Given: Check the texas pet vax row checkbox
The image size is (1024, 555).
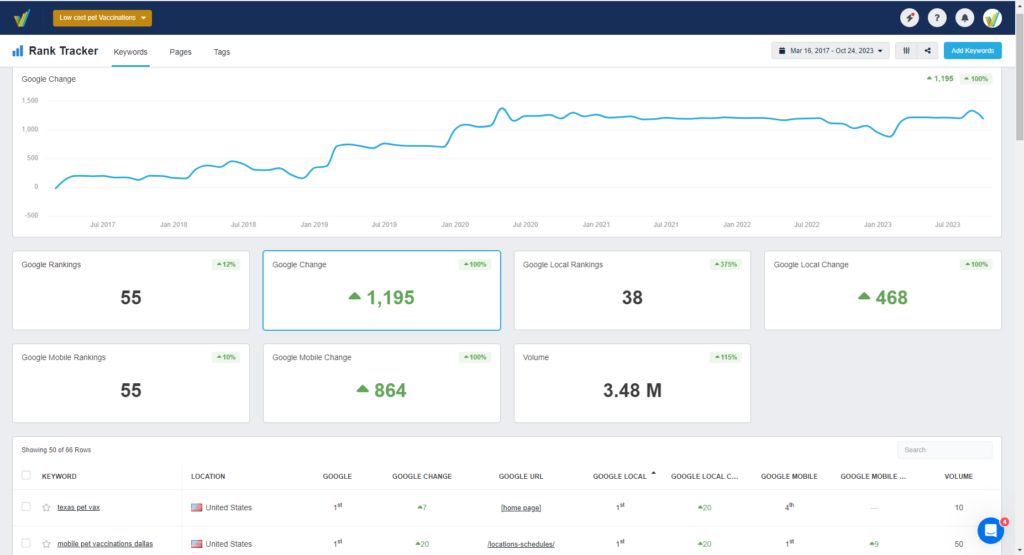Looking at the screenshot, I should point(26,508).
